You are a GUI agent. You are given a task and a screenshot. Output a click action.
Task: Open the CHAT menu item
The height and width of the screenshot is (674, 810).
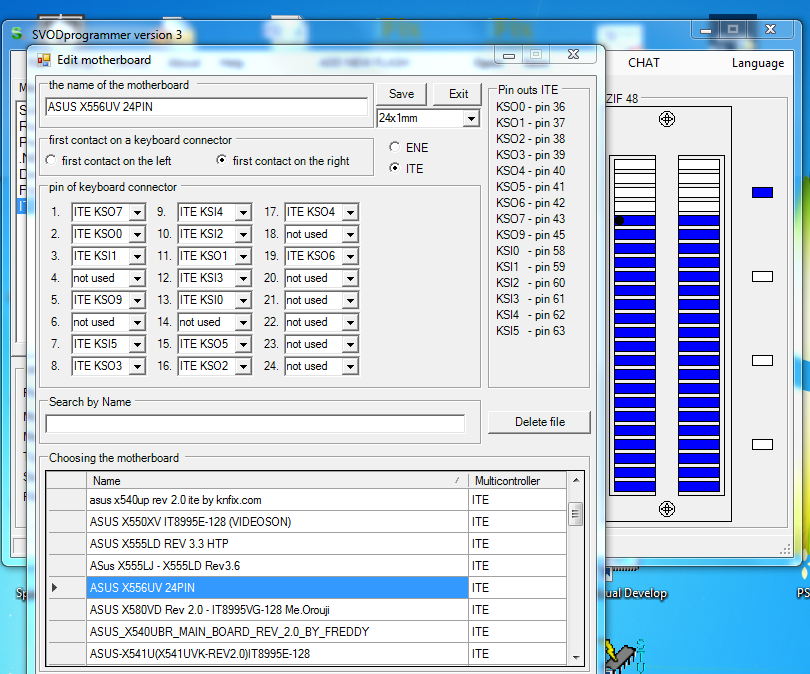pos(643,63)
